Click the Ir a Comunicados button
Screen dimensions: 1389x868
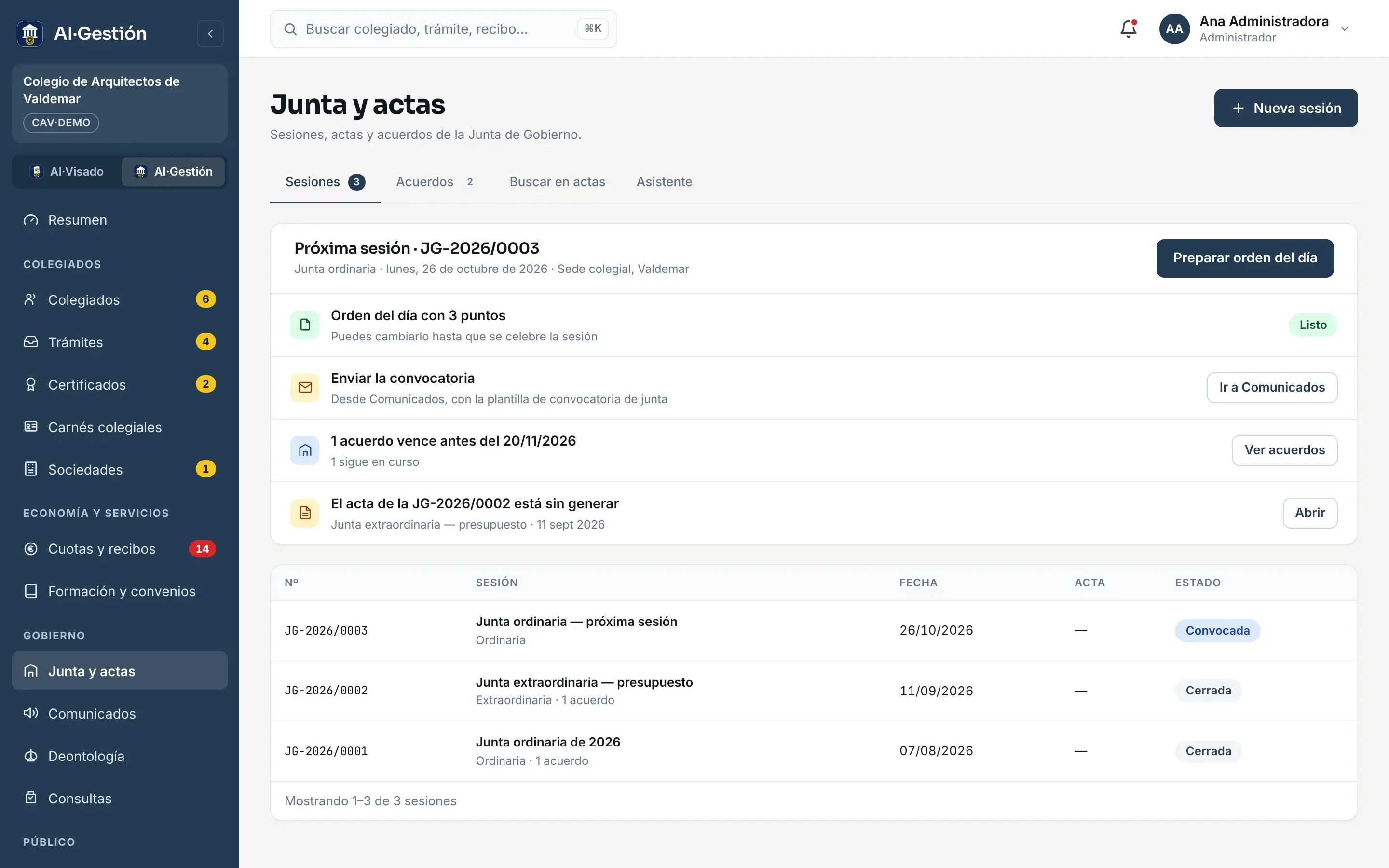(1272, 388)
